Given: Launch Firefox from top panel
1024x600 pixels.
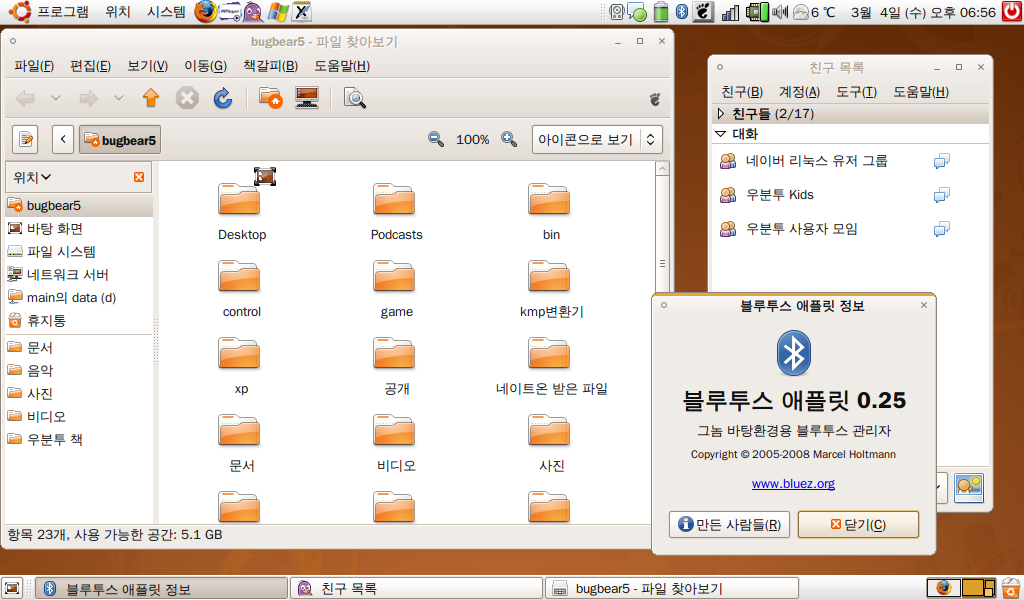Looking at the screenshot, I should point(206,12).
